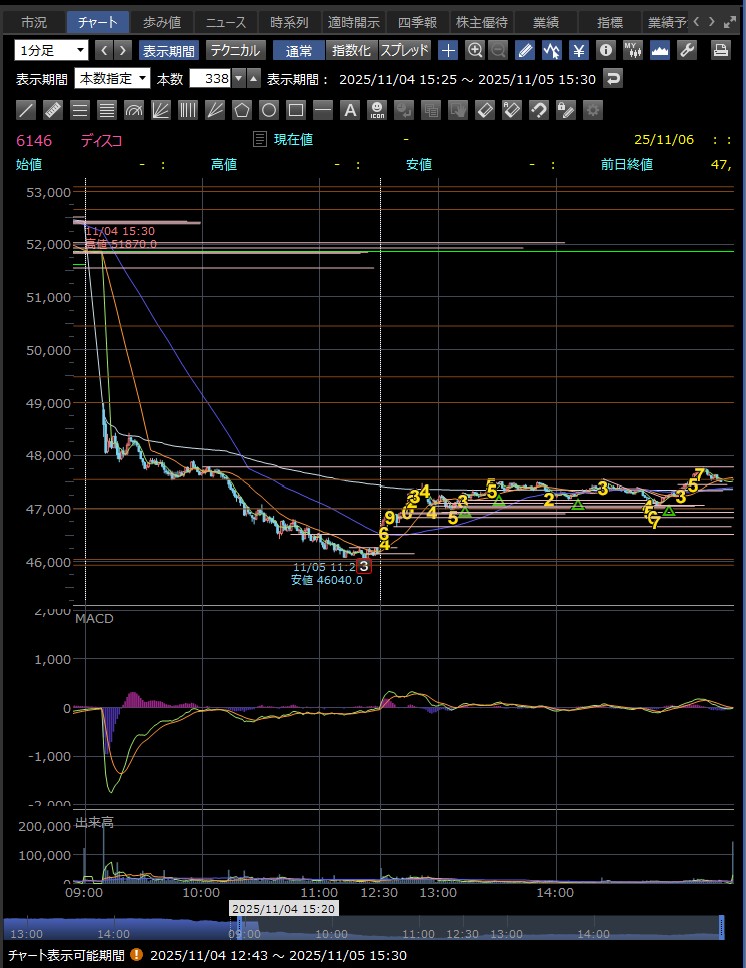This screenshot has height=968, width=746.
Task: Click the eraser tool icon
Action: [x=485, y=110]
